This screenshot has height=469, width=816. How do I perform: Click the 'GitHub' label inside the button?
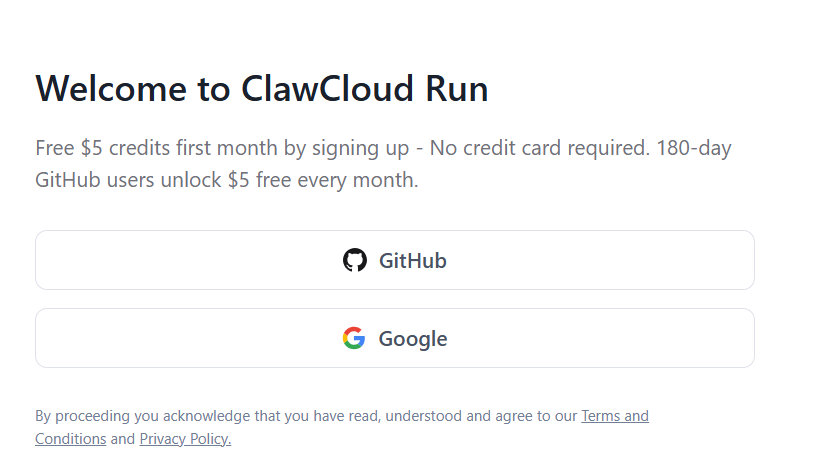[413, 261]
